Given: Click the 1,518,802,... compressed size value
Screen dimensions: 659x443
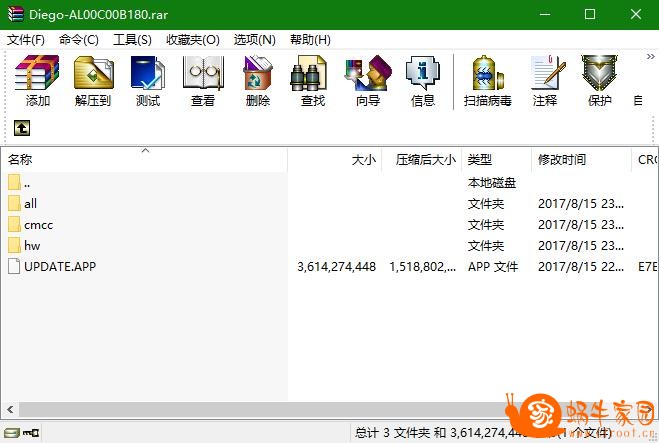Looking at the screenshot, I should pos(422,266).
